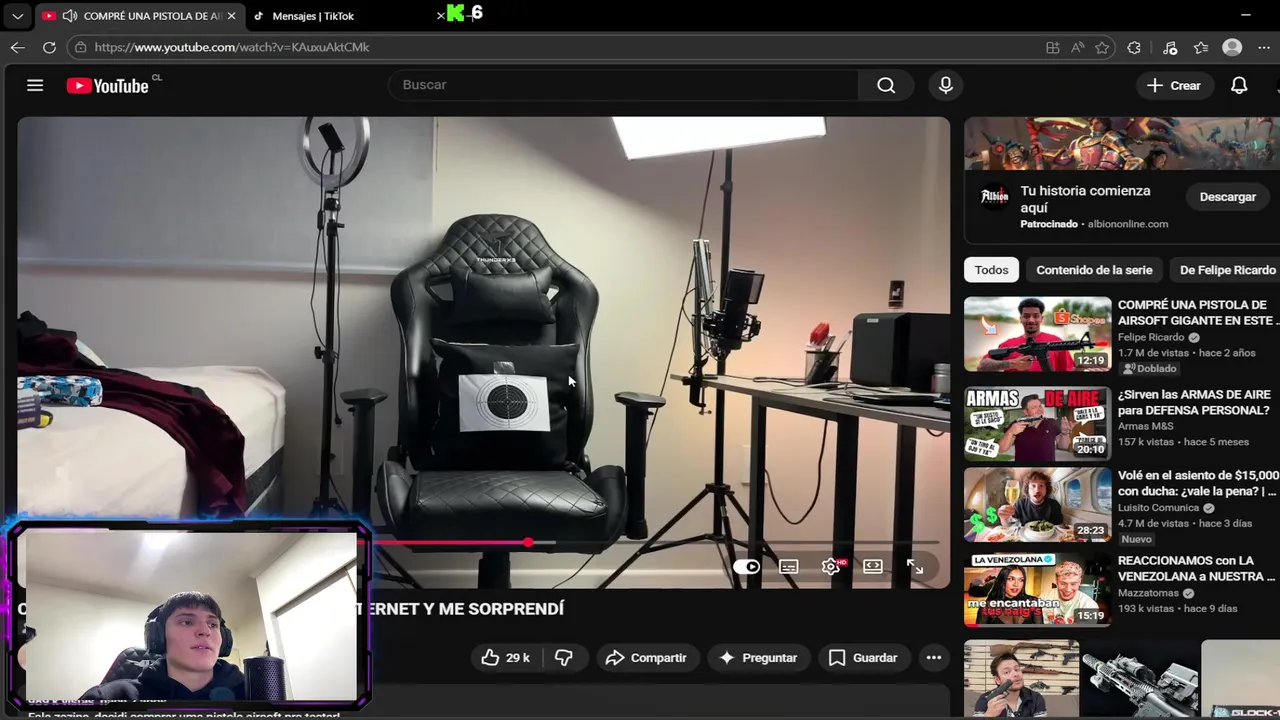Screen dimensions: 1280x720
Task: Go back with the browser arrow
Action: coord(18,47)
